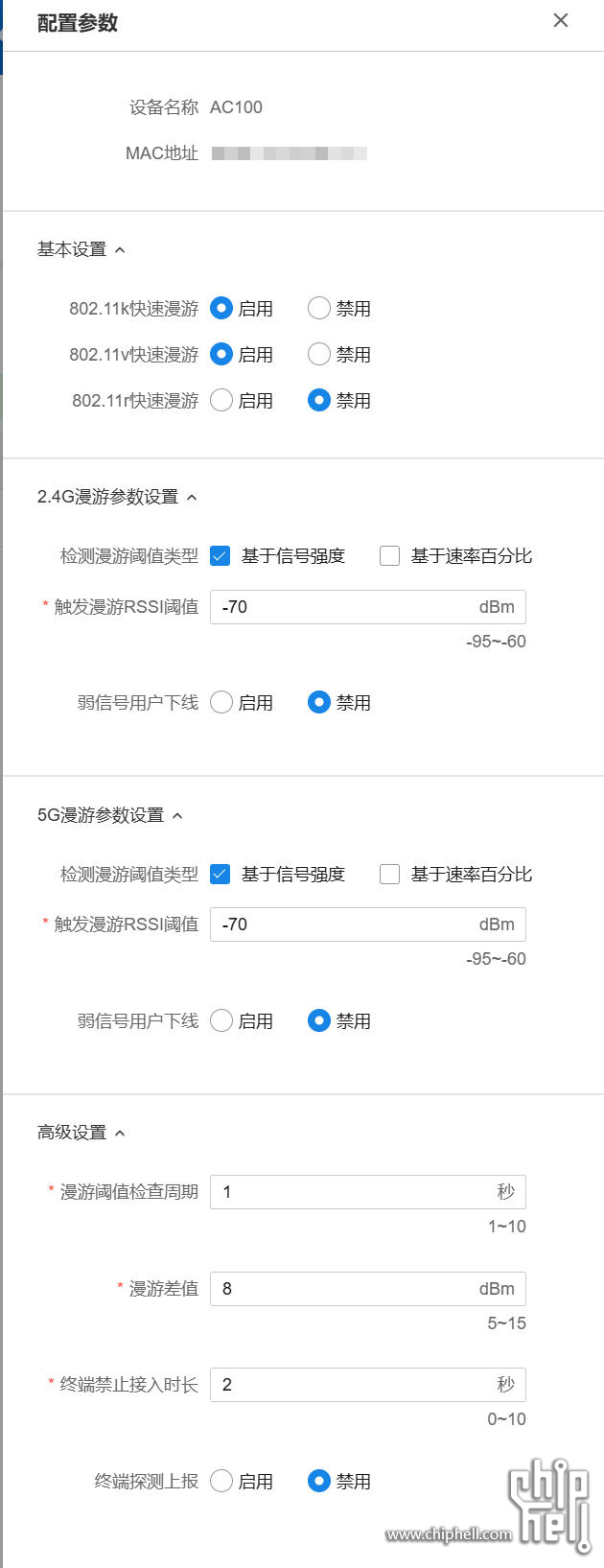
Task: Collapse the 2.4G漫游参数设置 section
Action: pyautogui.click(x=192, y=498)
